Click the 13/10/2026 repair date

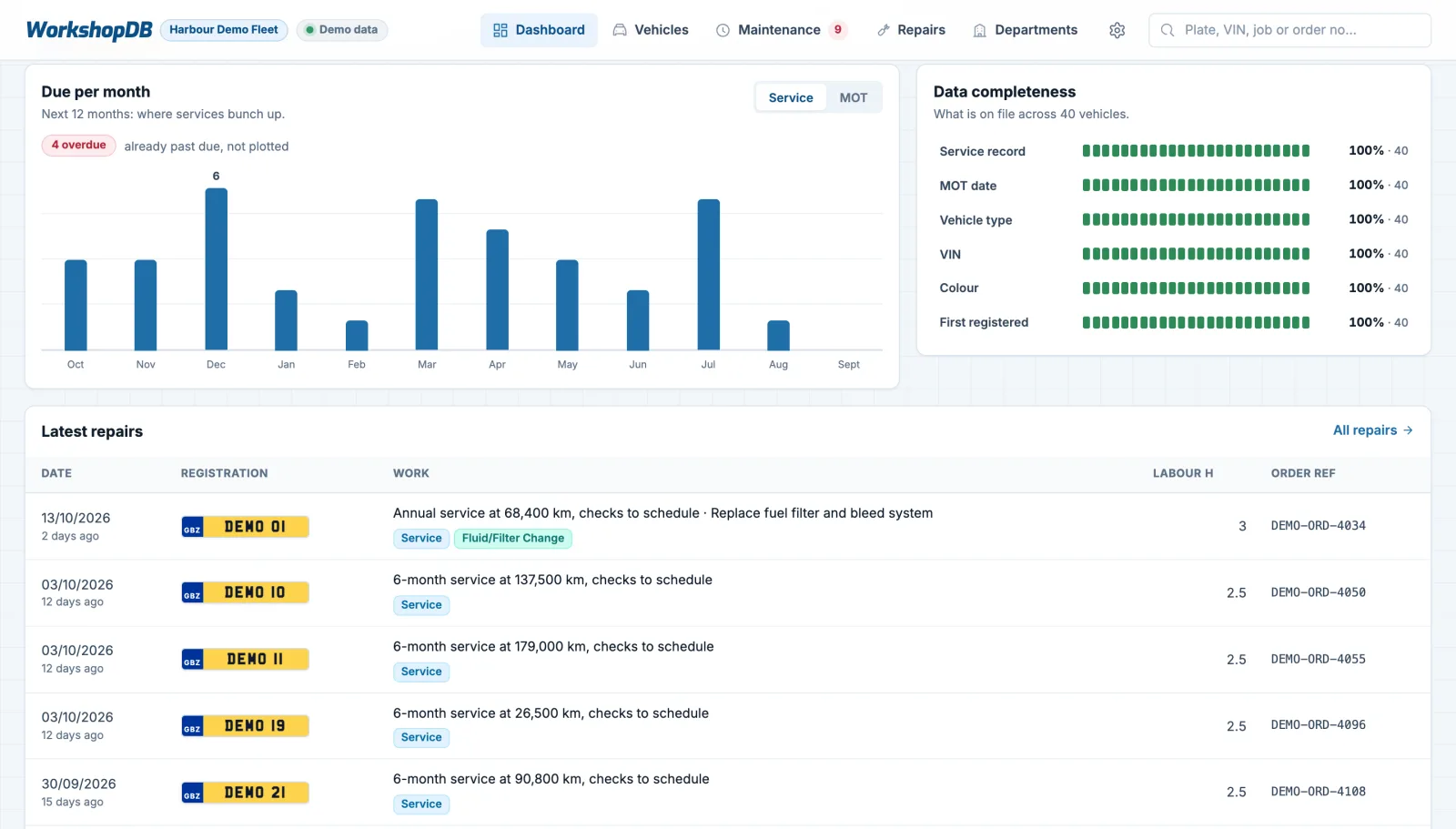click(x=76, y=518)
